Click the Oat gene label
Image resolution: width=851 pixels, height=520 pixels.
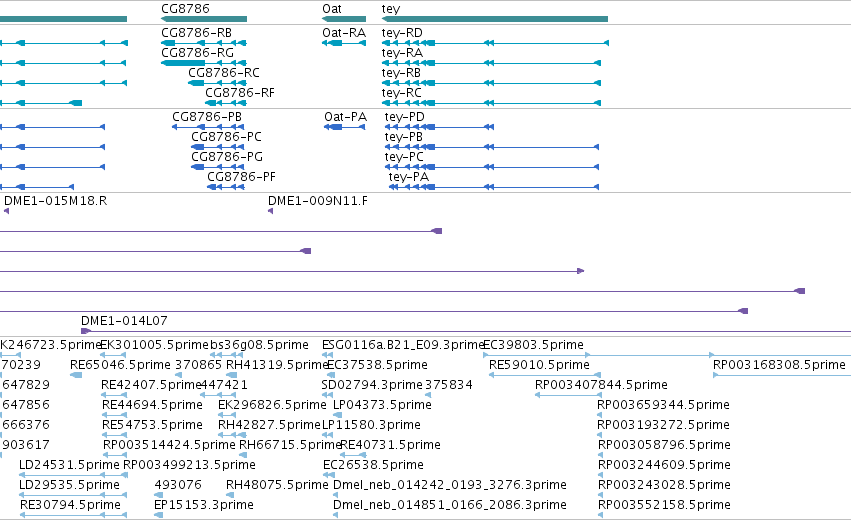coord(332,9)
